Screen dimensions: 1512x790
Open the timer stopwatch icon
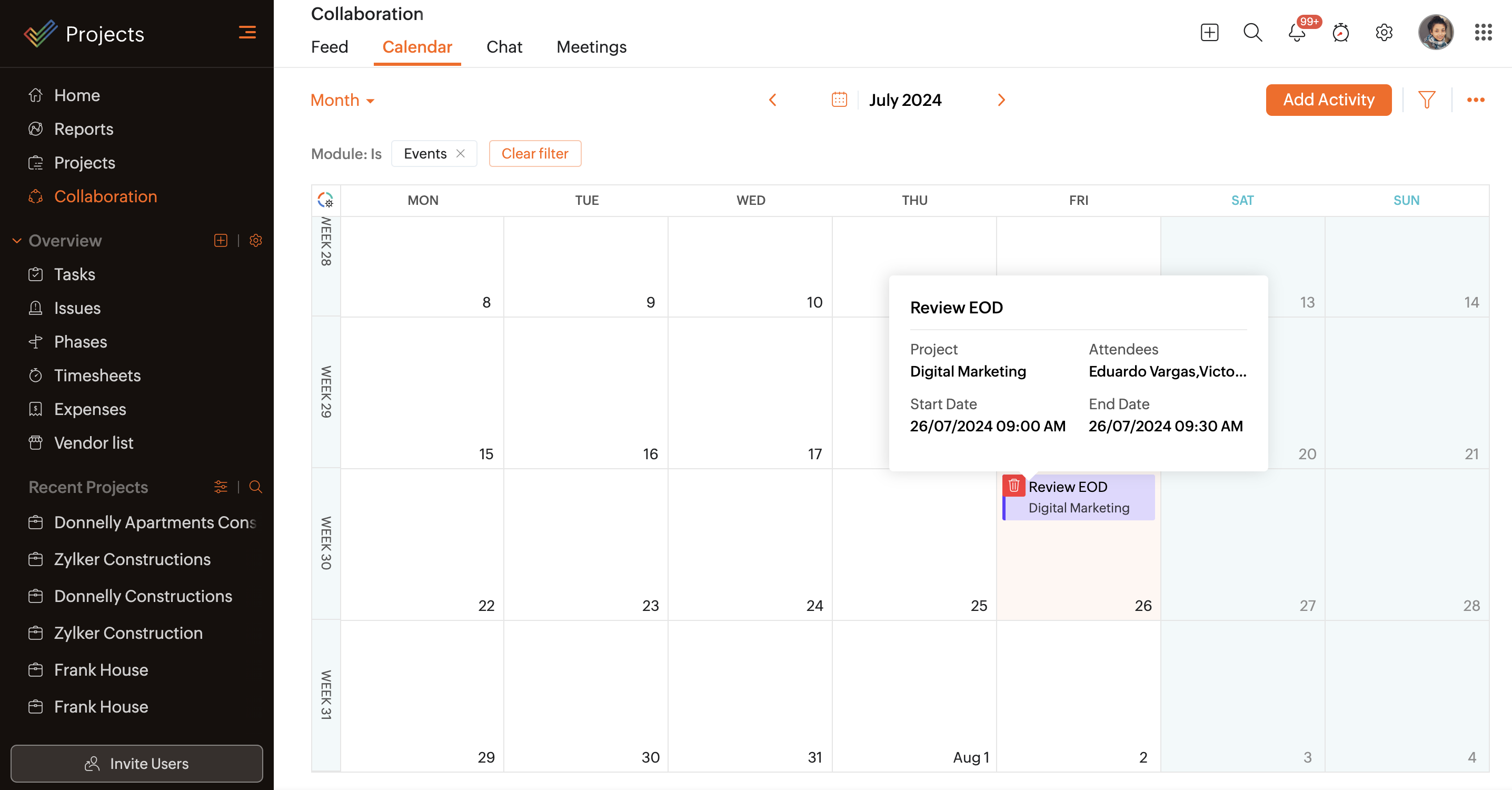coord(1340,33)
